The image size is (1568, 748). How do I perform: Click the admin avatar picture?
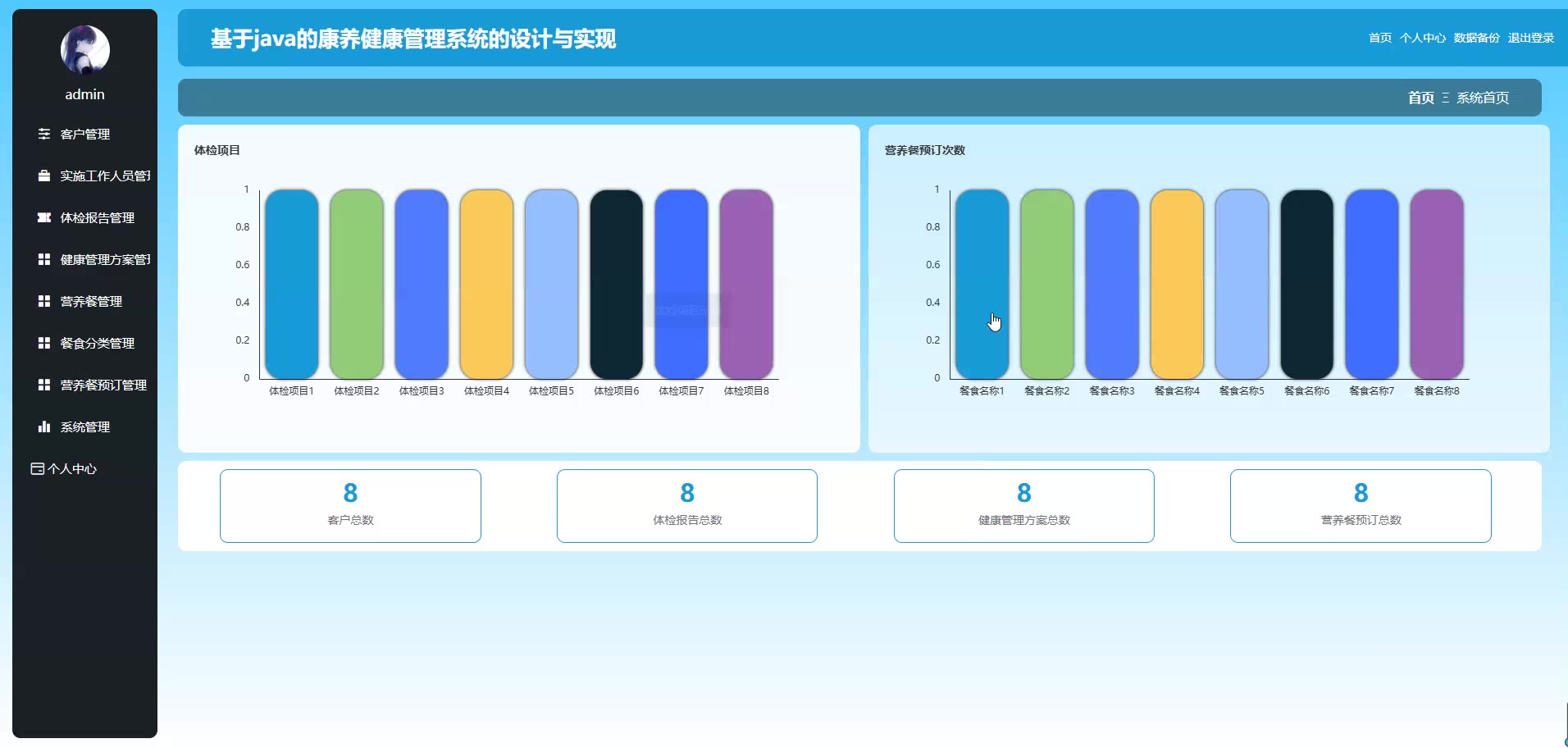(x=84, y=49)
